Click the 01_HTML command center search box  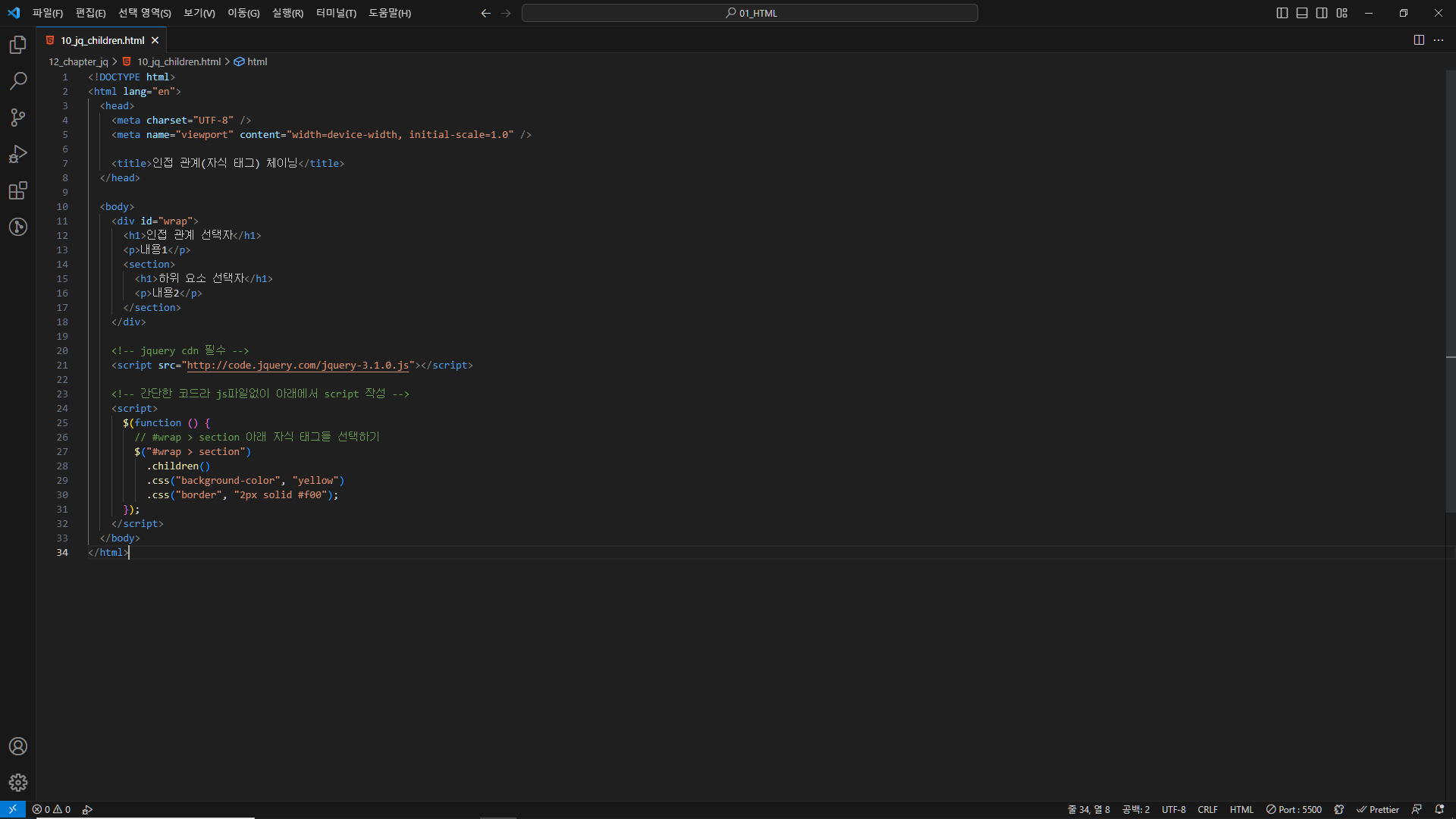[749, 13]
